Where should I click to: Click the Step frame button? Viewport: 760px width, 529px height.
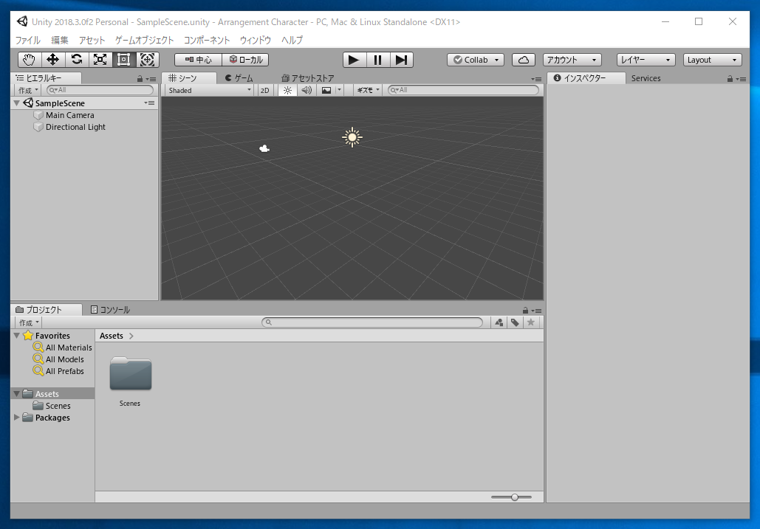[x=401, y=60]
